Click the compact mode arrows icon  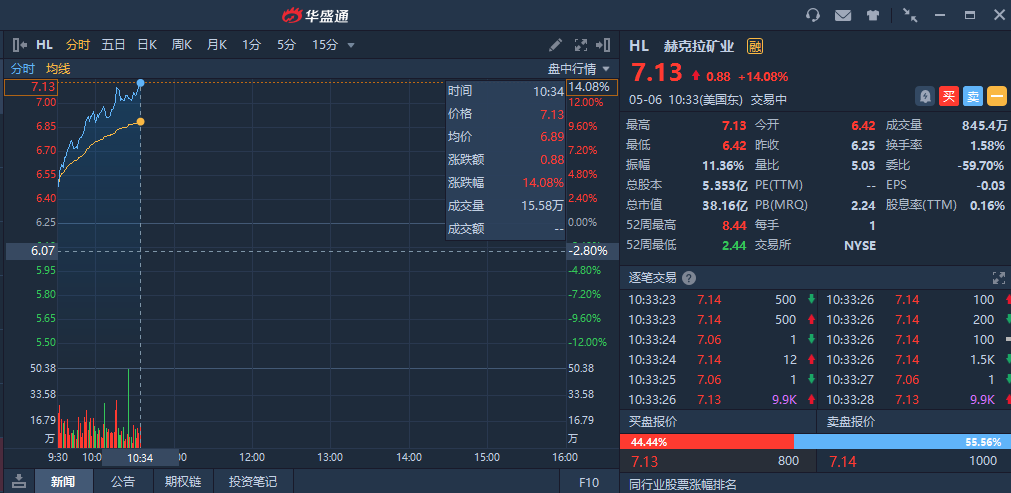909,15
